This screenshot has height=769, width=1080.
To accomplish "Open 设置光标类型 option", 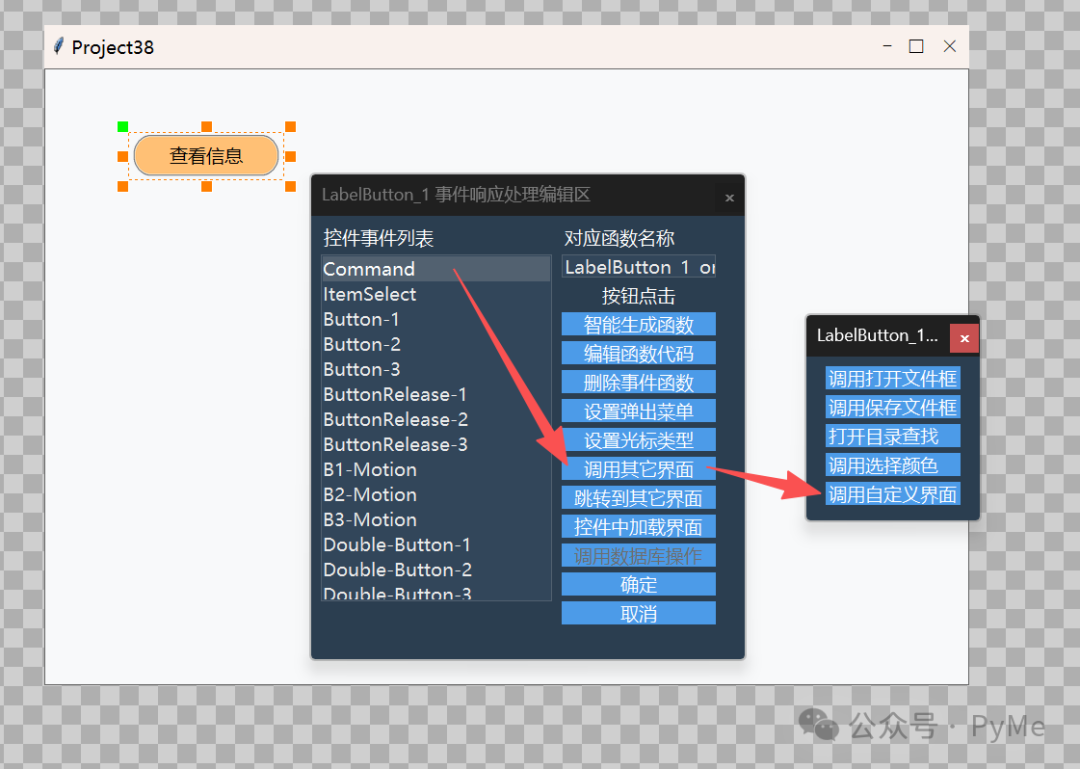I will click(638, 440).
